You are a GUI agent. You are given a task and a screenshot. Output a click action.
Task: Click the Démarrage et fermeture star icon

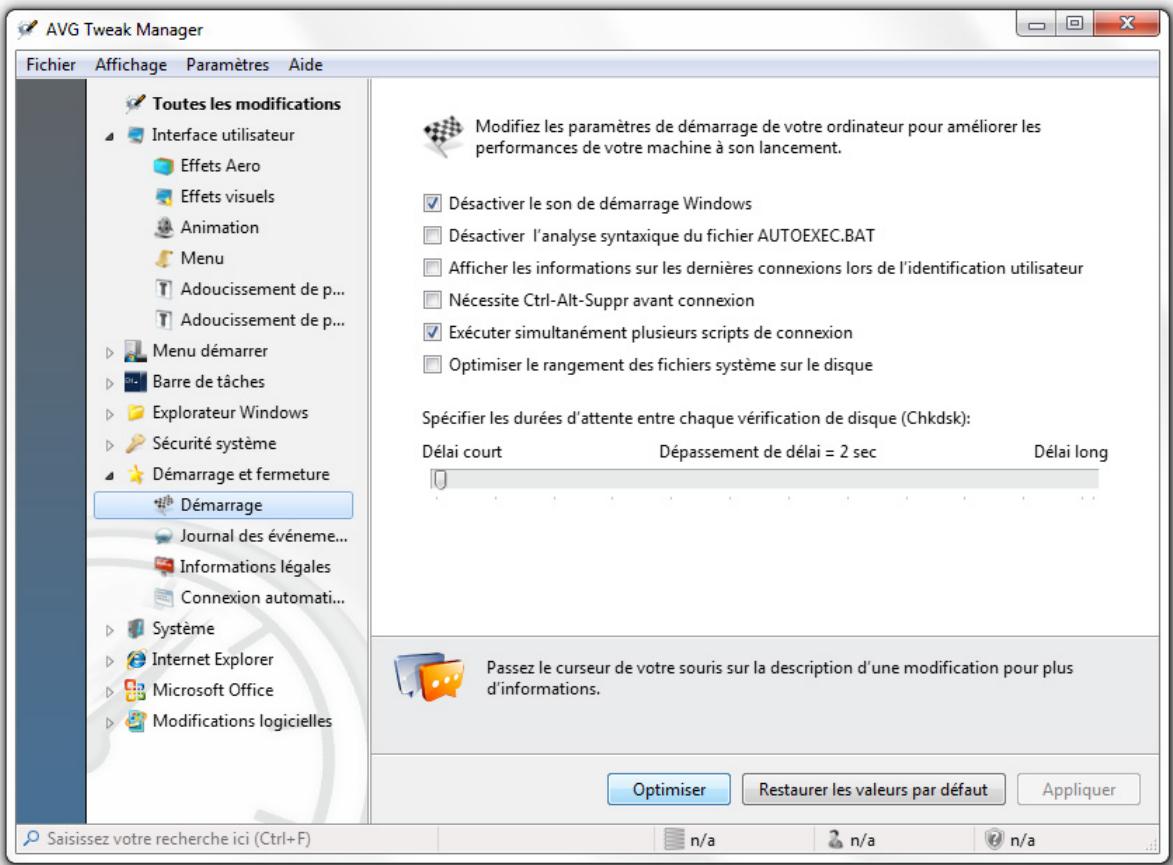point(135,474)
